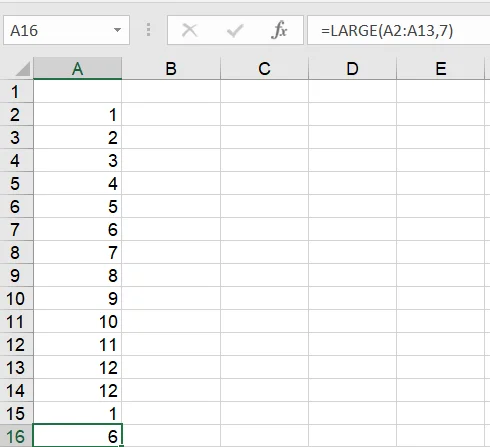The width and height of the screenshot is (490, 447).
Task: Select column E header
Action: point(441,69)
